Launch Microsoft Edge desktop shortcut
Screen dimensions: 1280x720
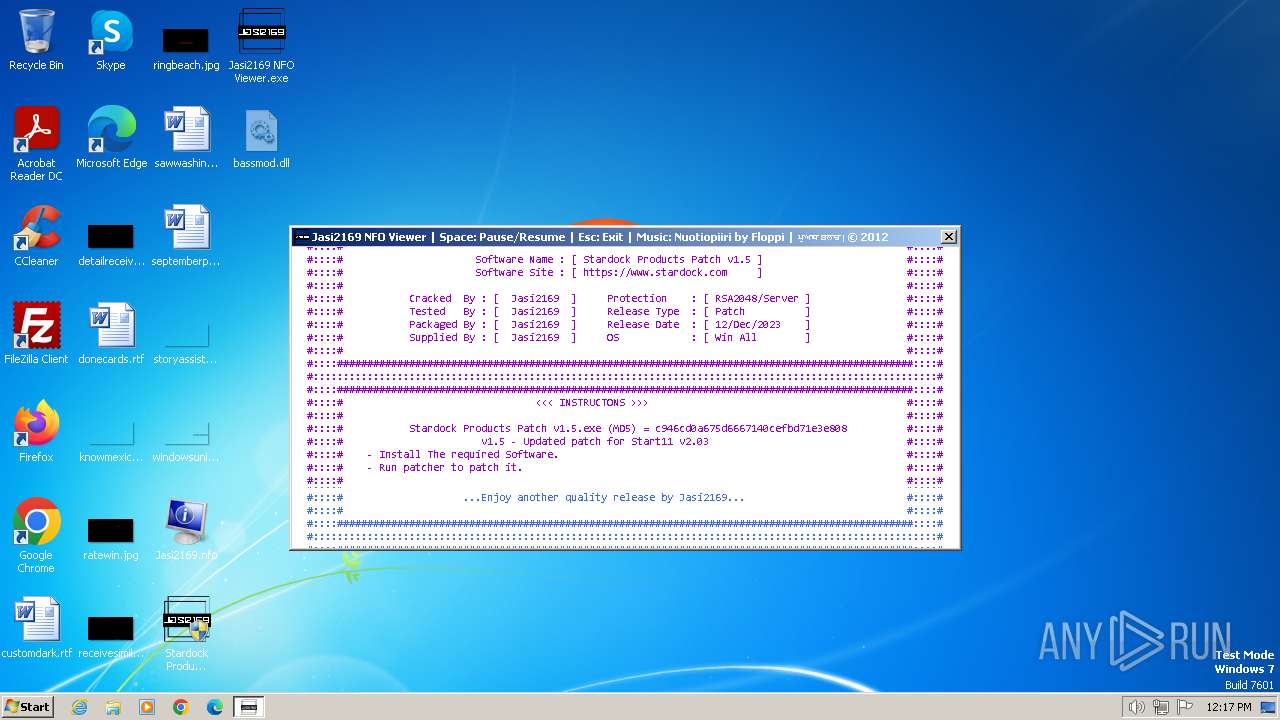point(111,137)
